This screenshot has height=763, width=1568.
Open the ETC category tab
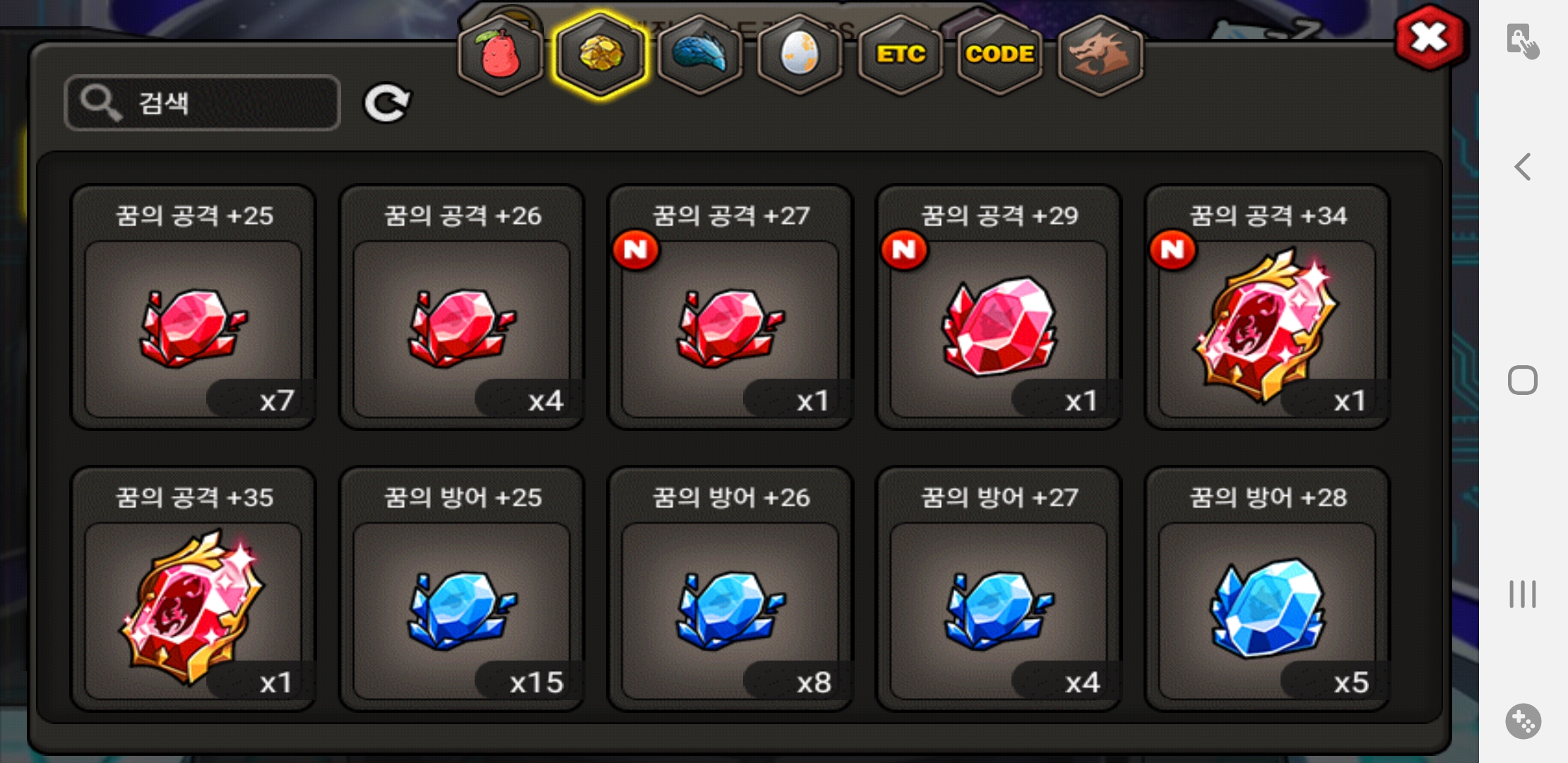tap(901, 55)
